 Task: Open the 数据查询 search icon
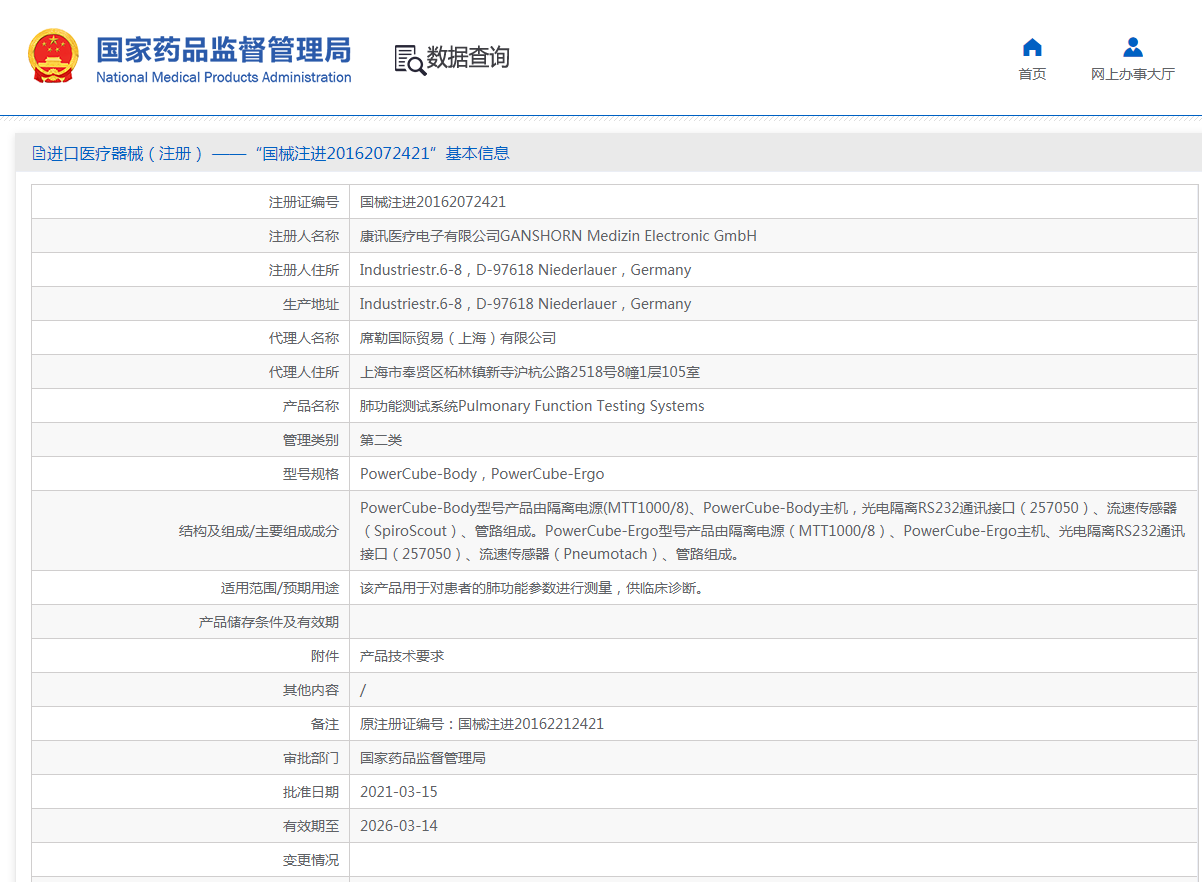[x=409, y=60]
